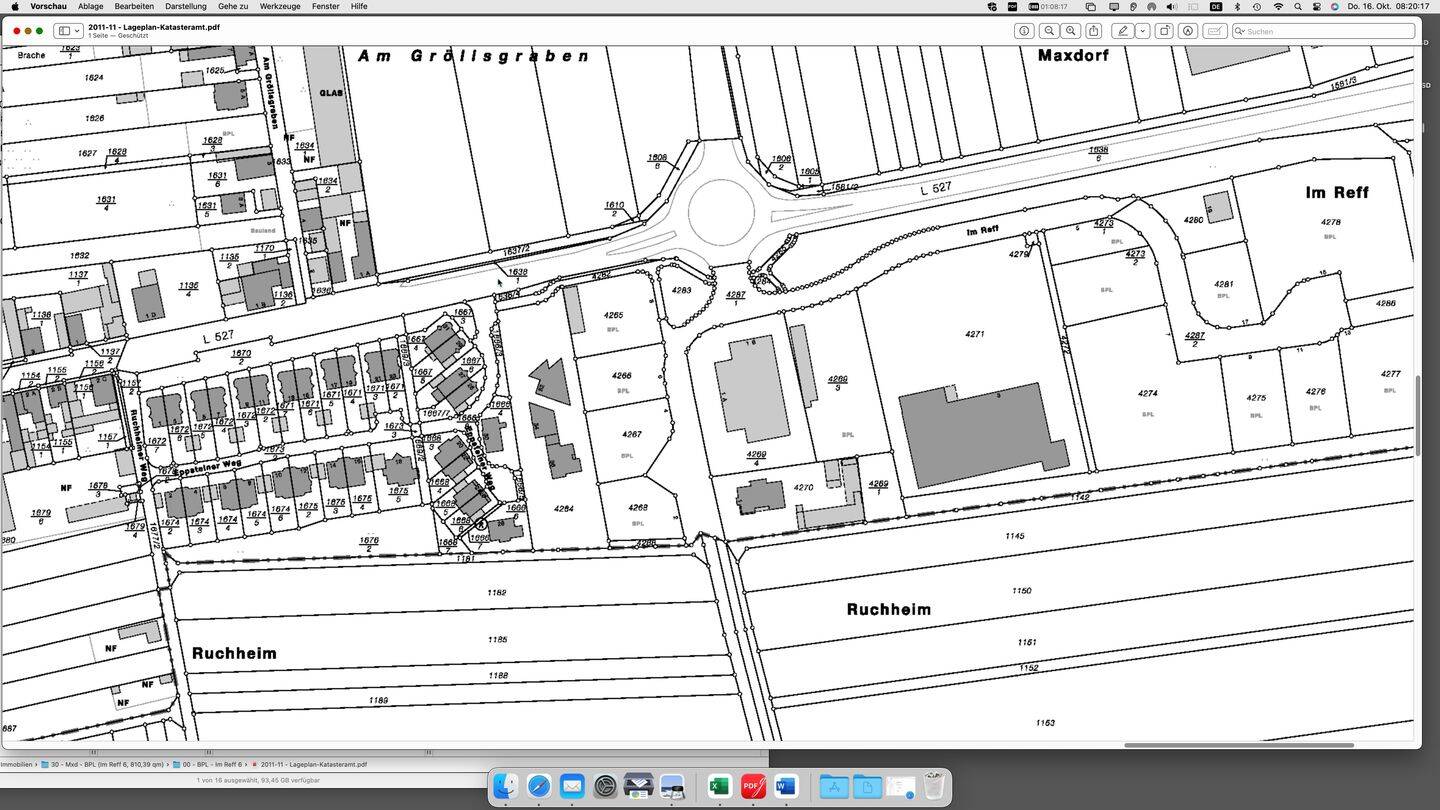
Task: Click the '30 - Mxd - BPL' path folder
Action: click(x=105, y=765)
